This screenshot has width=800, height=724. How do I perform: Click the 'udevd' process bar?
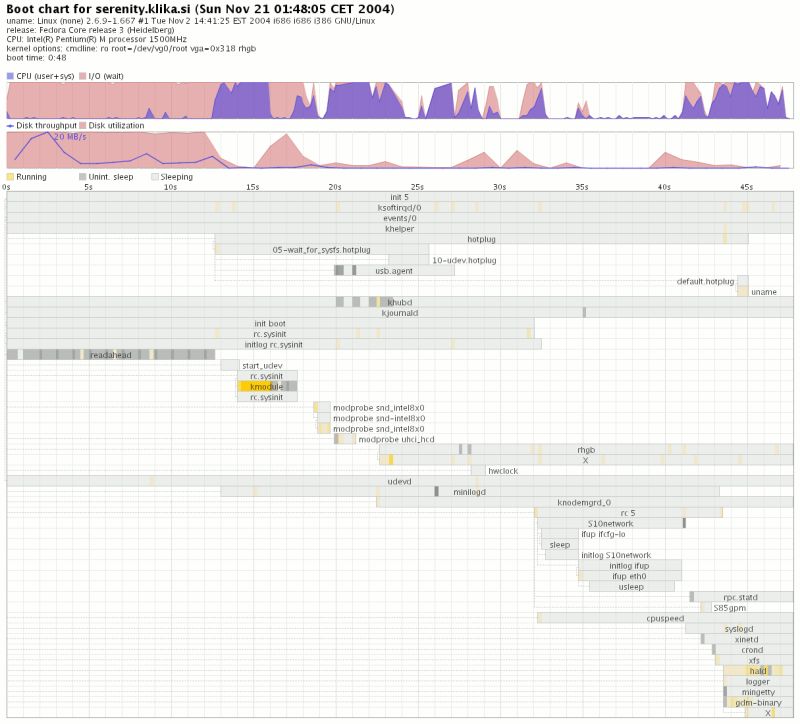400,482
